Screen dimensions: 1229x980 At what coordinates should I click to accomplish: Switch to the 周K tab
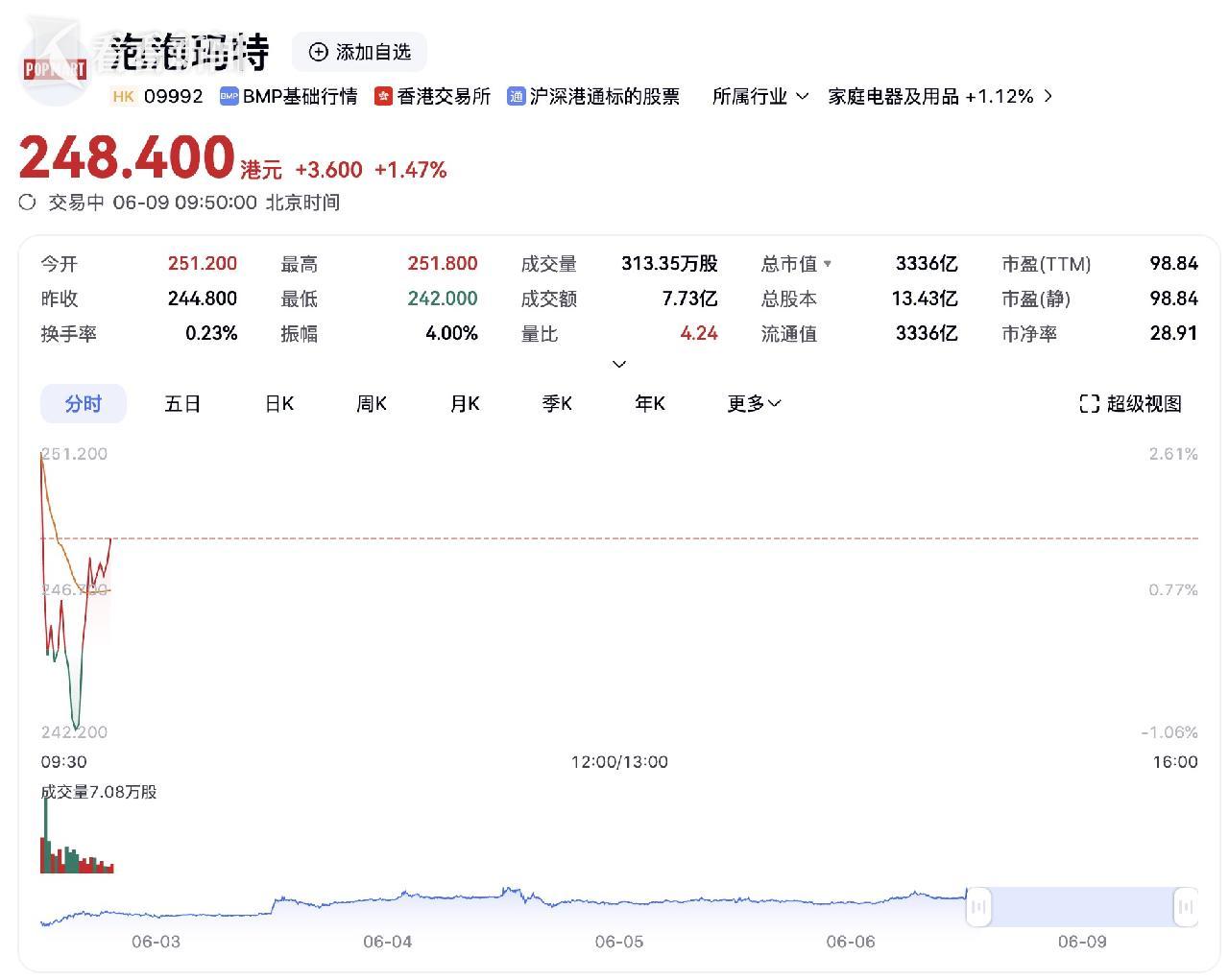(372, 403)
